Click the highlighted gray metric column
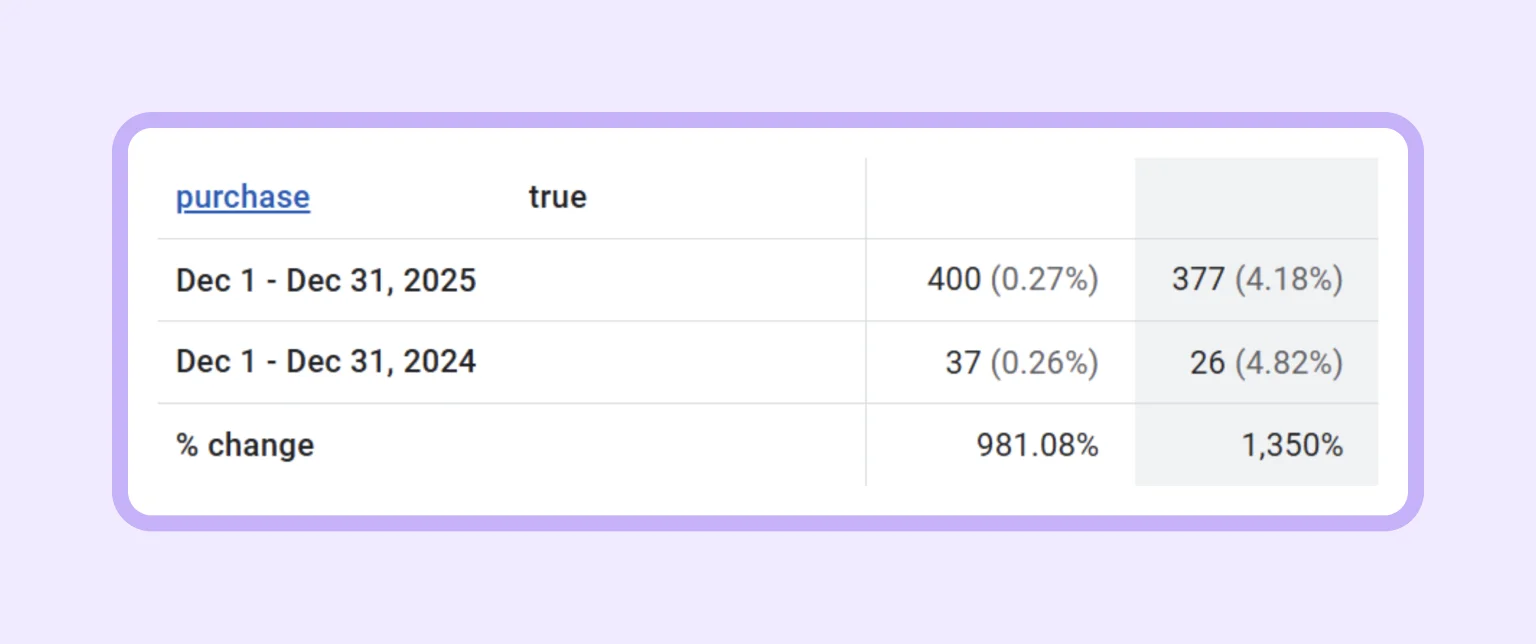This screenshot has width=1536, height=644. (1256, 320)
